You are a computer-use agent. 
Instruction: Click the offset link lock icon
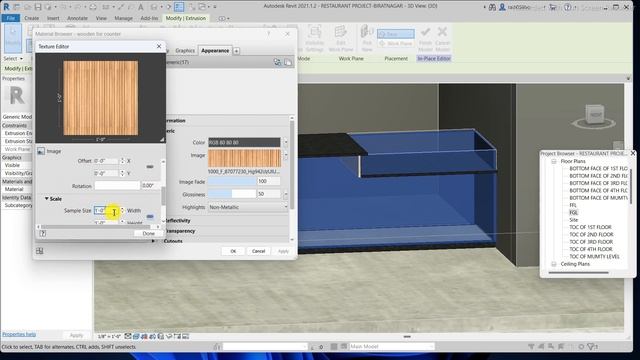[150, 167]
